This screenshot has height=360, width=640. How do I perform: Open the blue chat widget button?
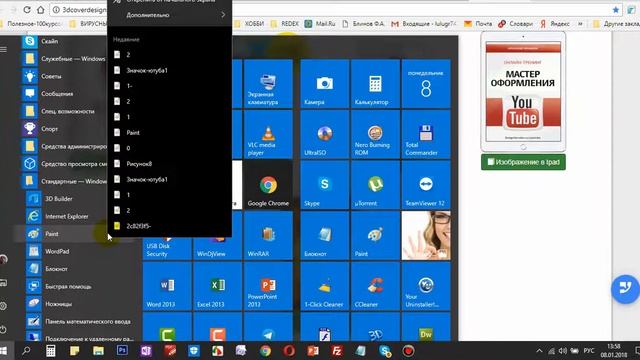(x=625, y=289)
